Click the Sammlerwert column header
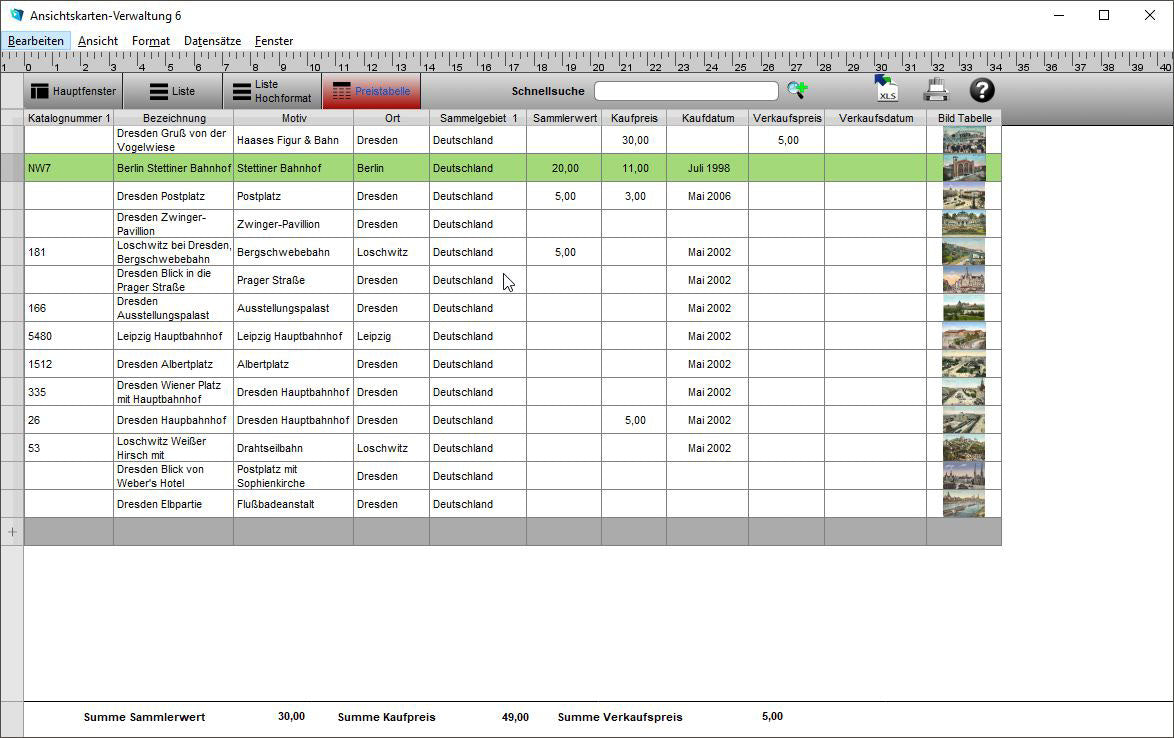The image size is (1174, 738). (564, 118)
